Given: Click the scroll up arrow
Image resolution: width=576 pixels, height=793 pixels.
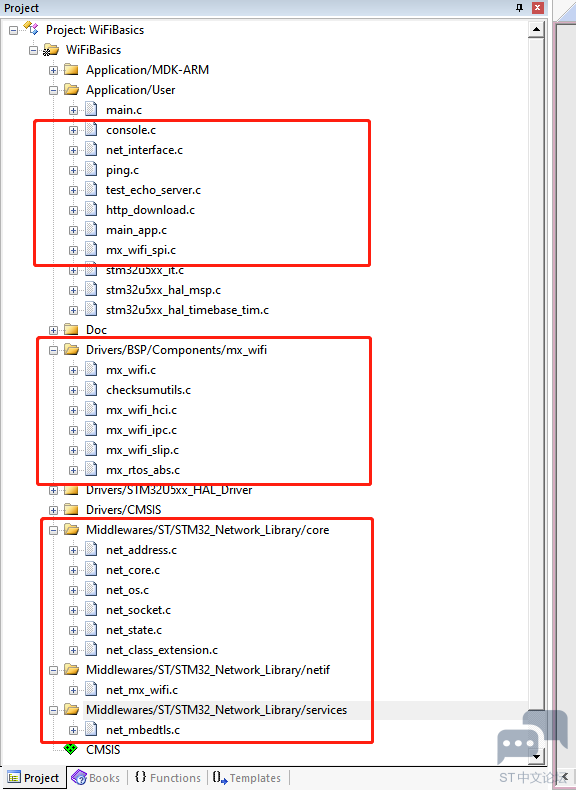Looking at the screenshot, I should pyautogui.click(x=536, y=30).
